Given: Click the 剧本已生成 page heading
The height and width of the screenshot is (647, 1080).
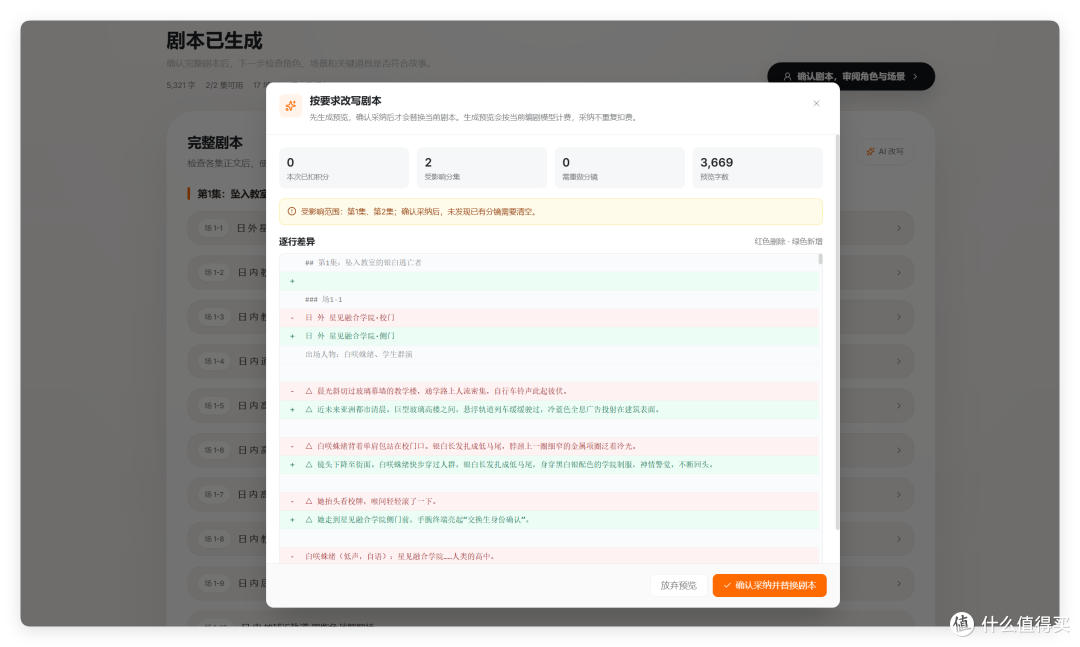Looking at the screenshot, I should [x=214, y=41].
